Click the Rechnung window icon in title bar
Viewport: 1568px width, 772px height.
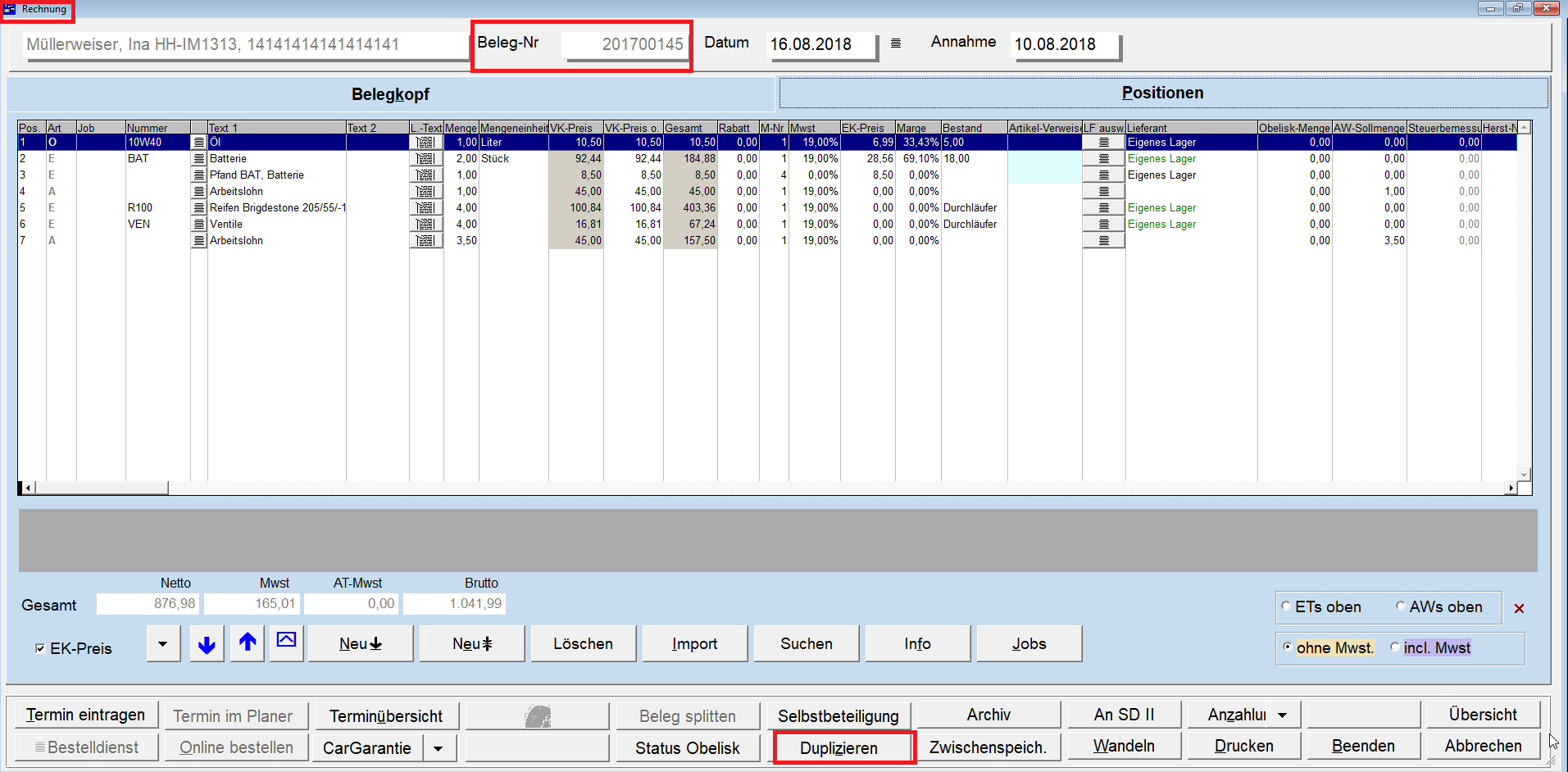click(10, 9)
